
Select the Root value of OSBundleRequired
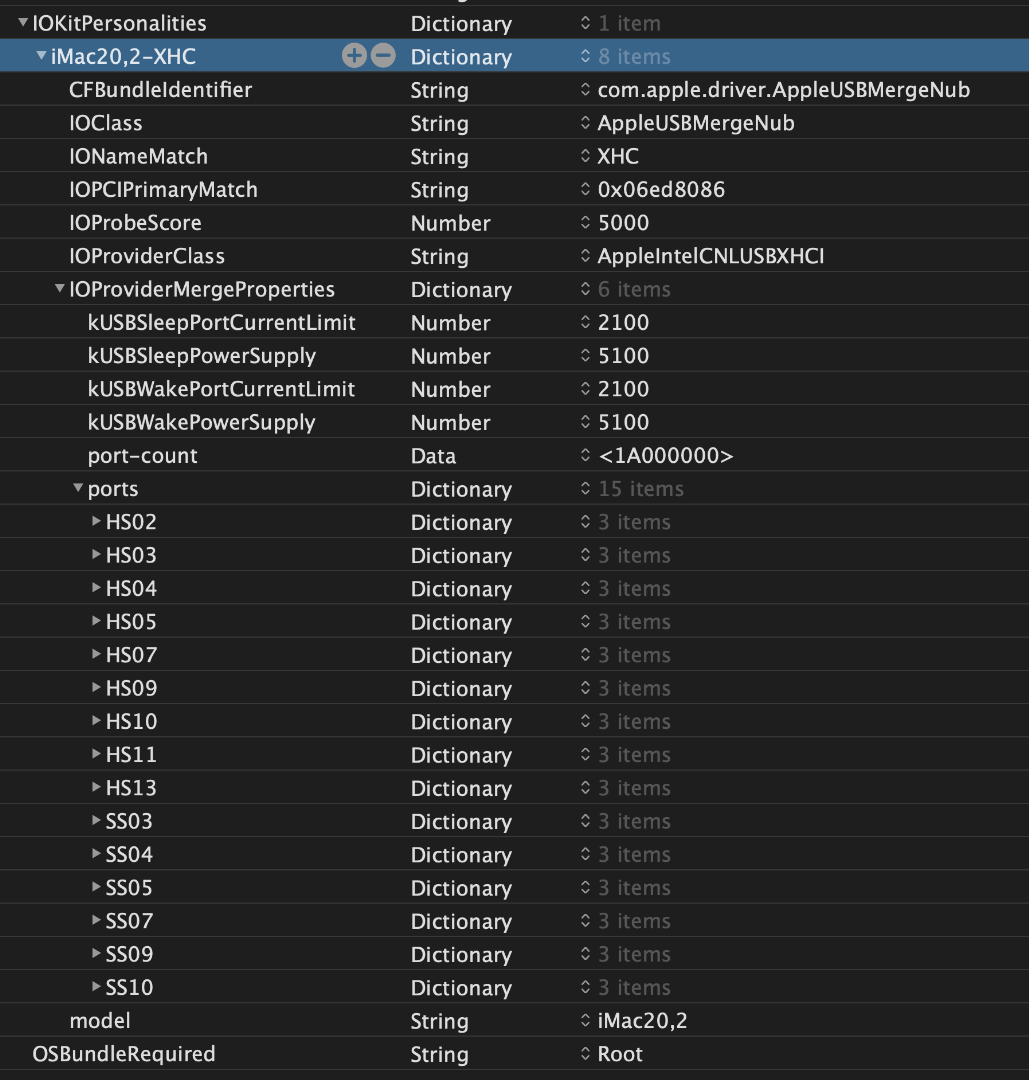click(x=620, y=1054)
